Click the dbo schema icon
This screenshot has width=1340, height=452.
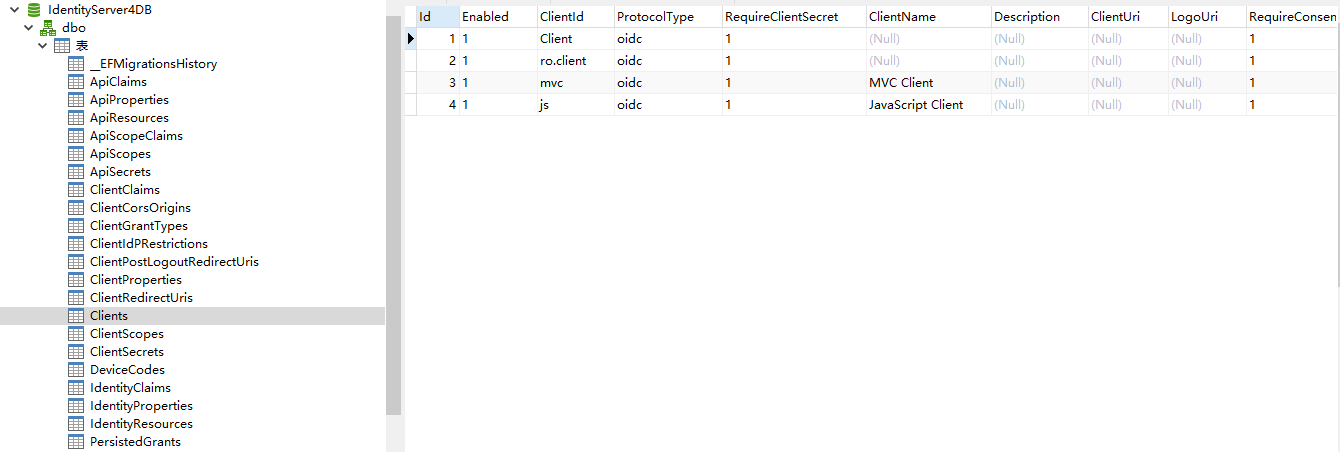48,28
